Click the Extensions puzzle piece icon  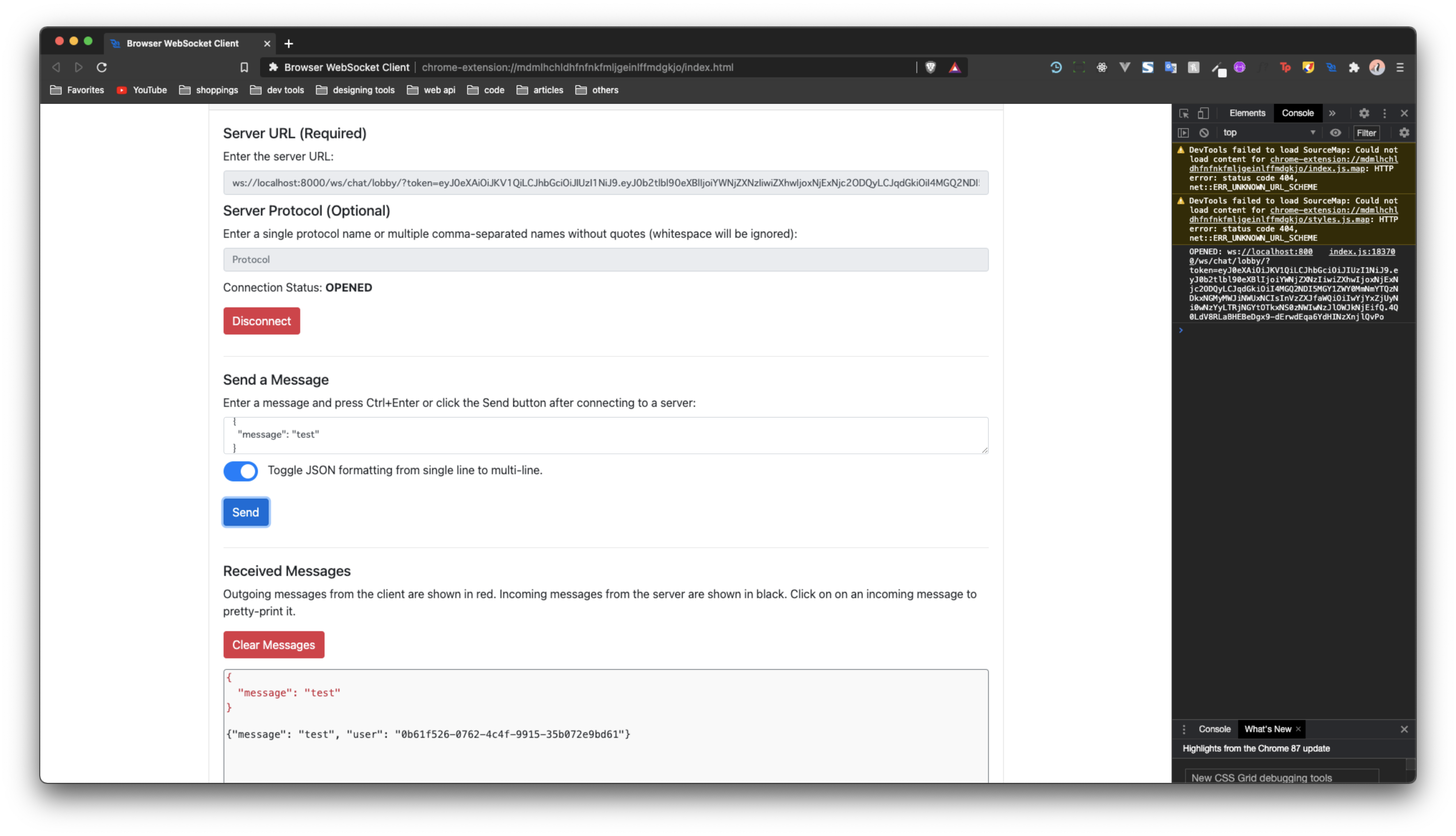pos(1354,67)
